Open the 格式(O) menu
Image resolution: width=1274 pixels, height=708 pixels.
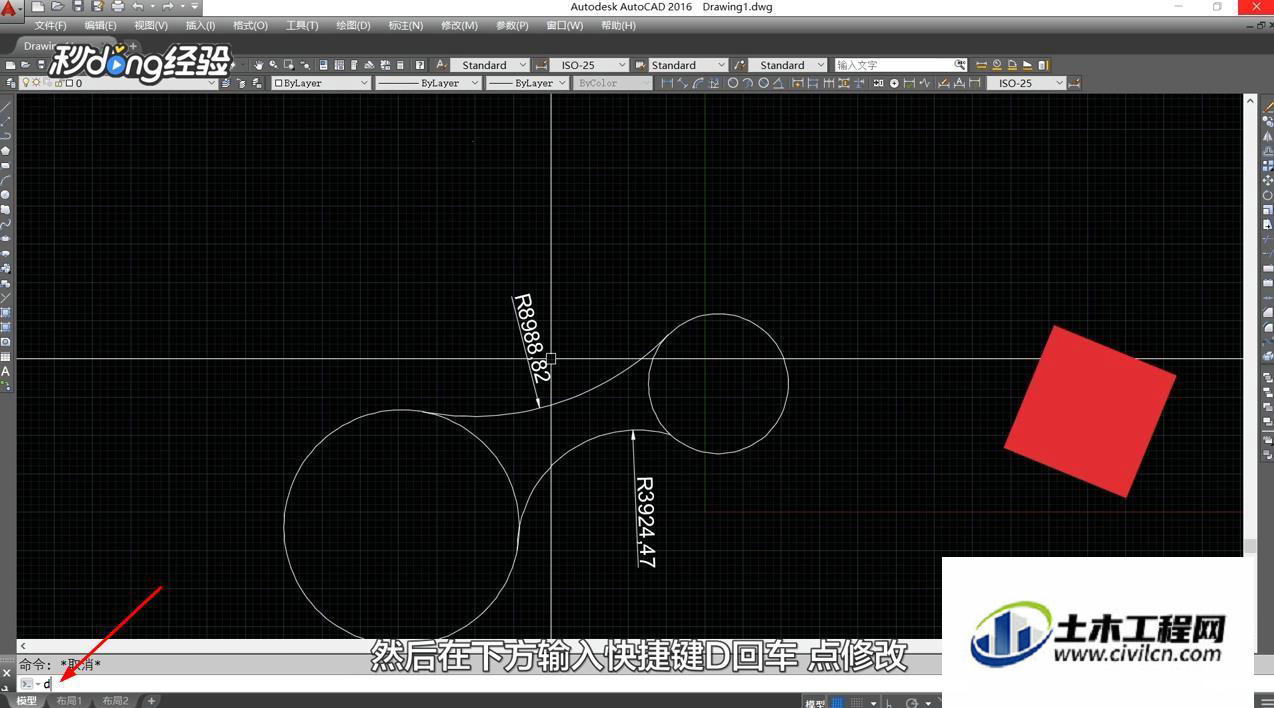(x=250, y=25)
